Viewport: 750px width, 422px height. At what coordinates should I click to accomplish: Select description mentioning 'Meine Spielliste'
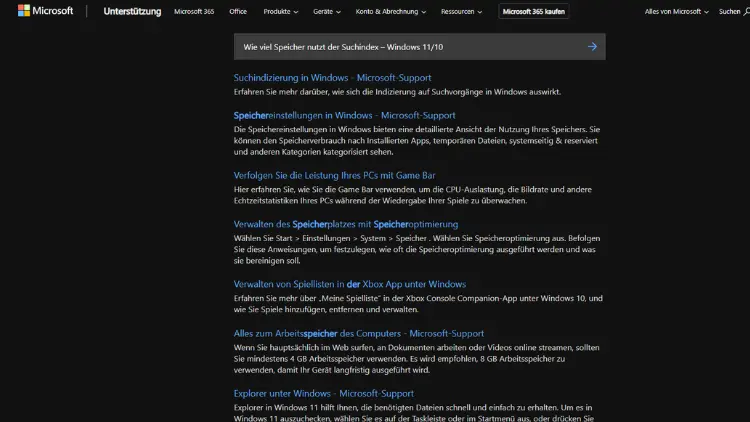[418, 304]
